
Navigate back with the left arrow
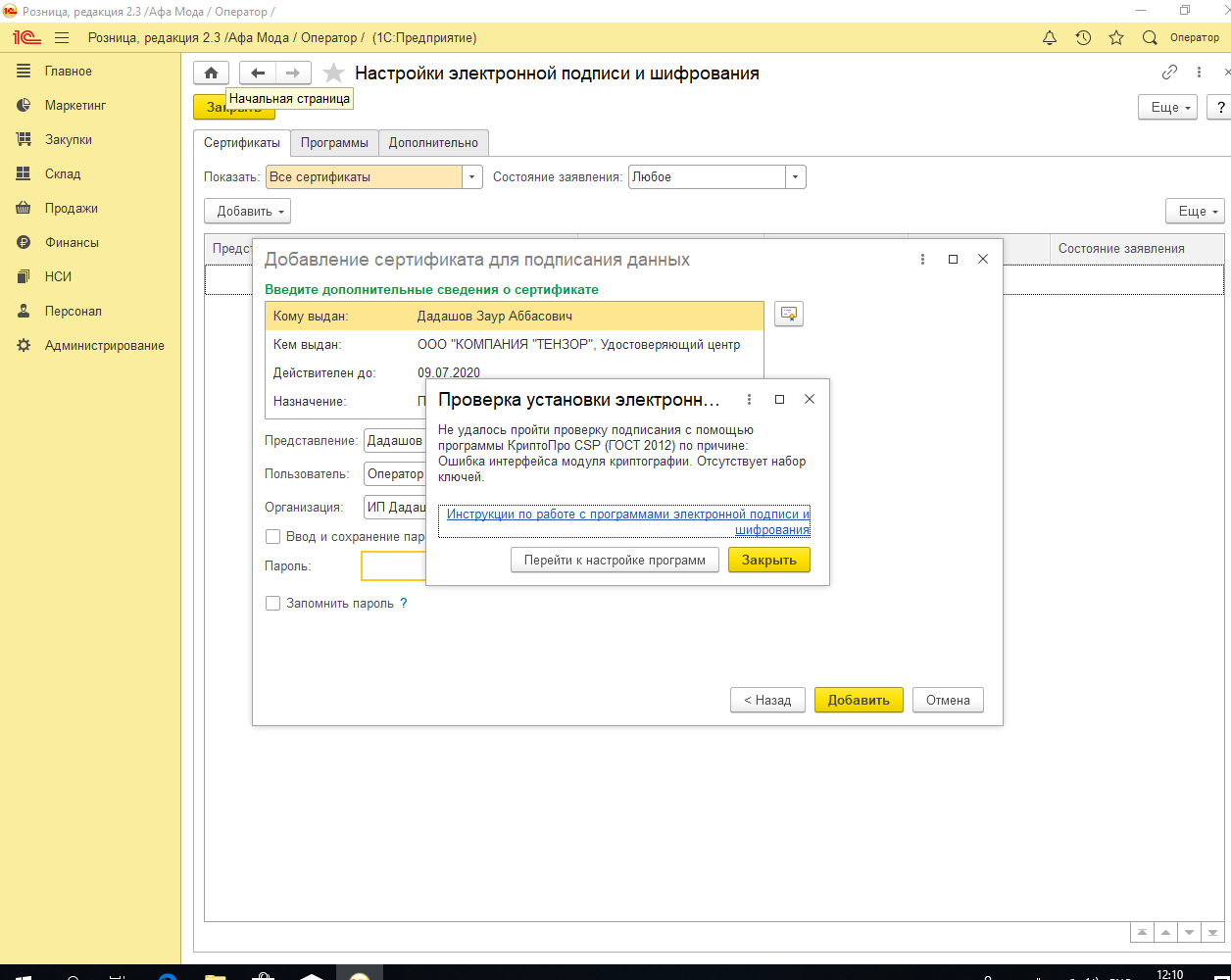pyautogui.click(x=258, y=73)
